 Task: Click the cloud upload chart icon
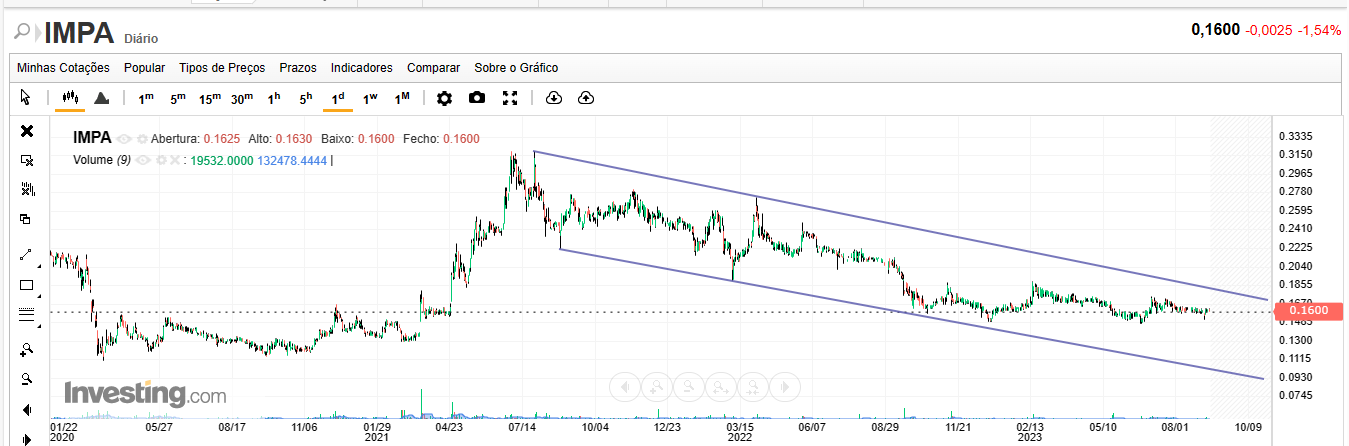pos(586,98)
